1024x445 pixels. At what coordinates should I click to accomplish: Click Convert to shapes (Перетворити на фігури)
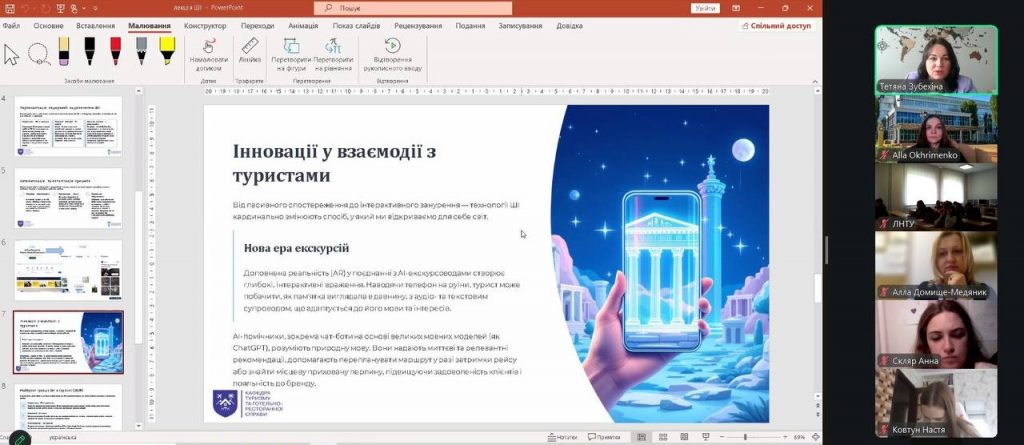click(x=291, y=53)
